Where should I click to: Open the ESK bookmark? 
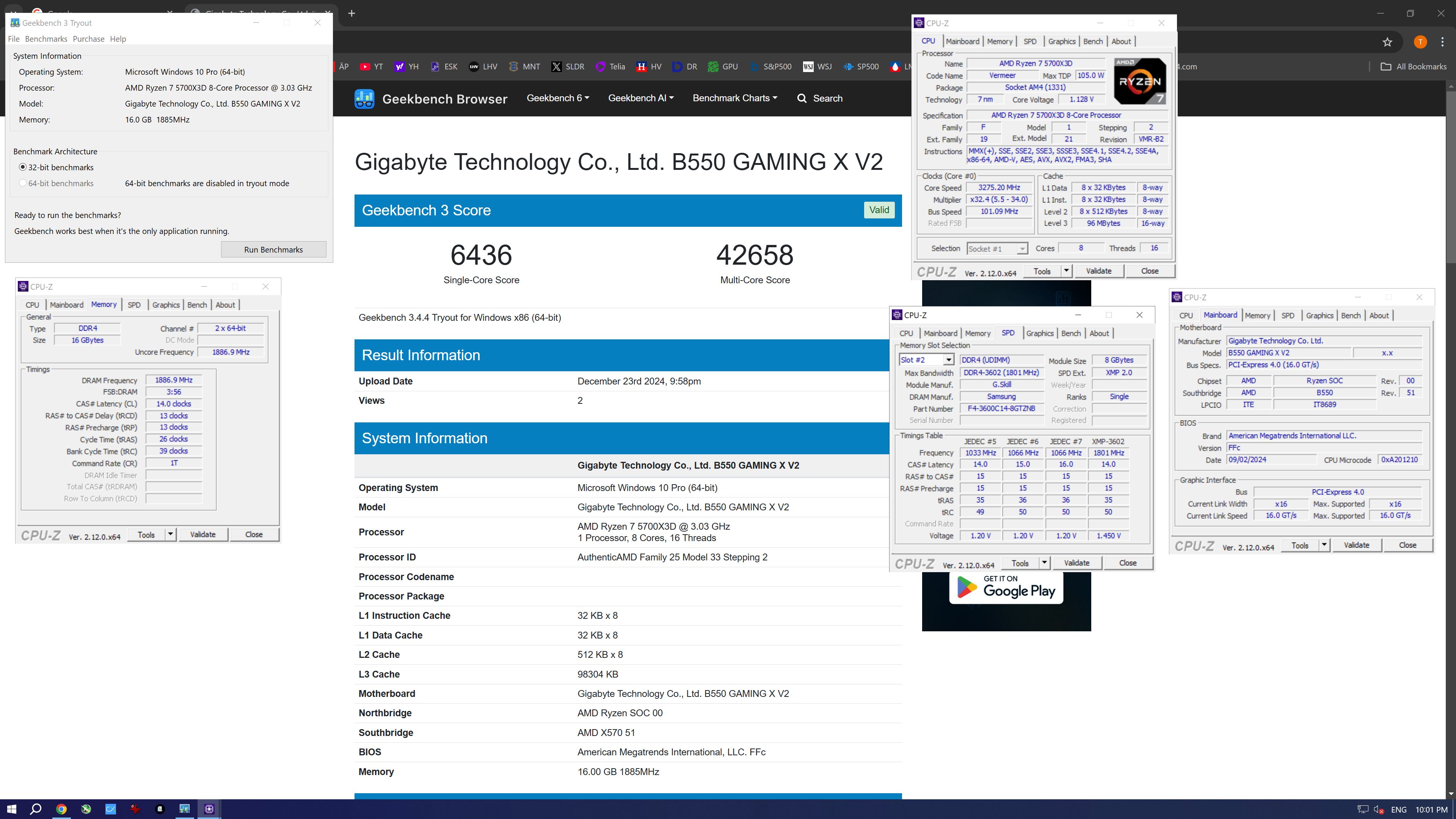[444, 67]
